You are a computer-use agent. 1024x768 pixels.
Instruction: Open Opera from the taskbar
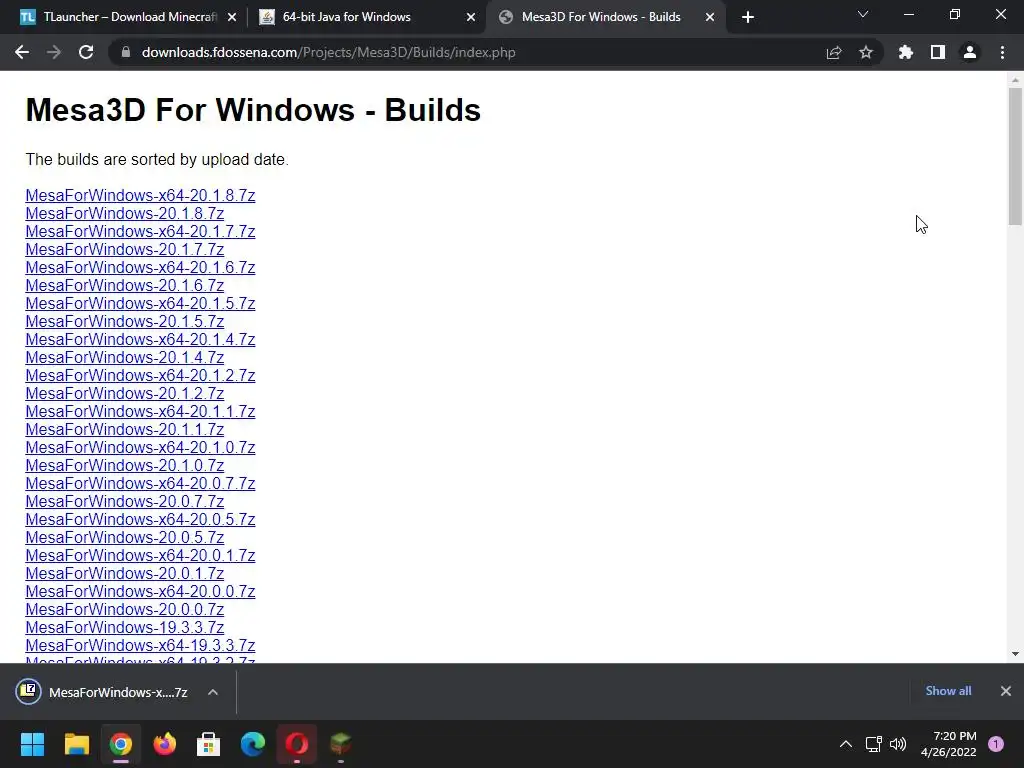[x=296, y=744]
